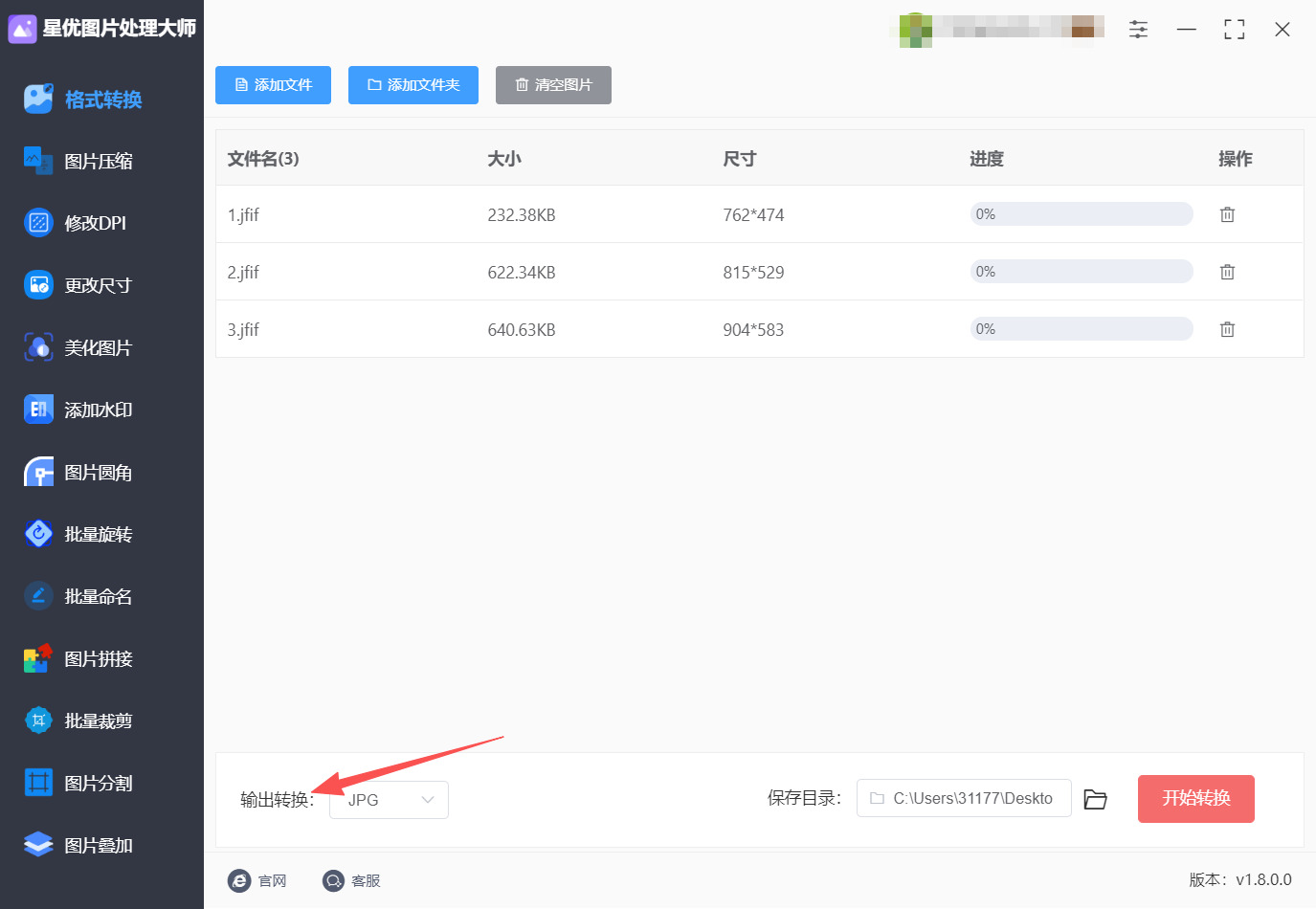Click the 星优图片处理大师 app logo
Image resolution: width=1316 pixels, height=909 pixels.
click(22, 29)
